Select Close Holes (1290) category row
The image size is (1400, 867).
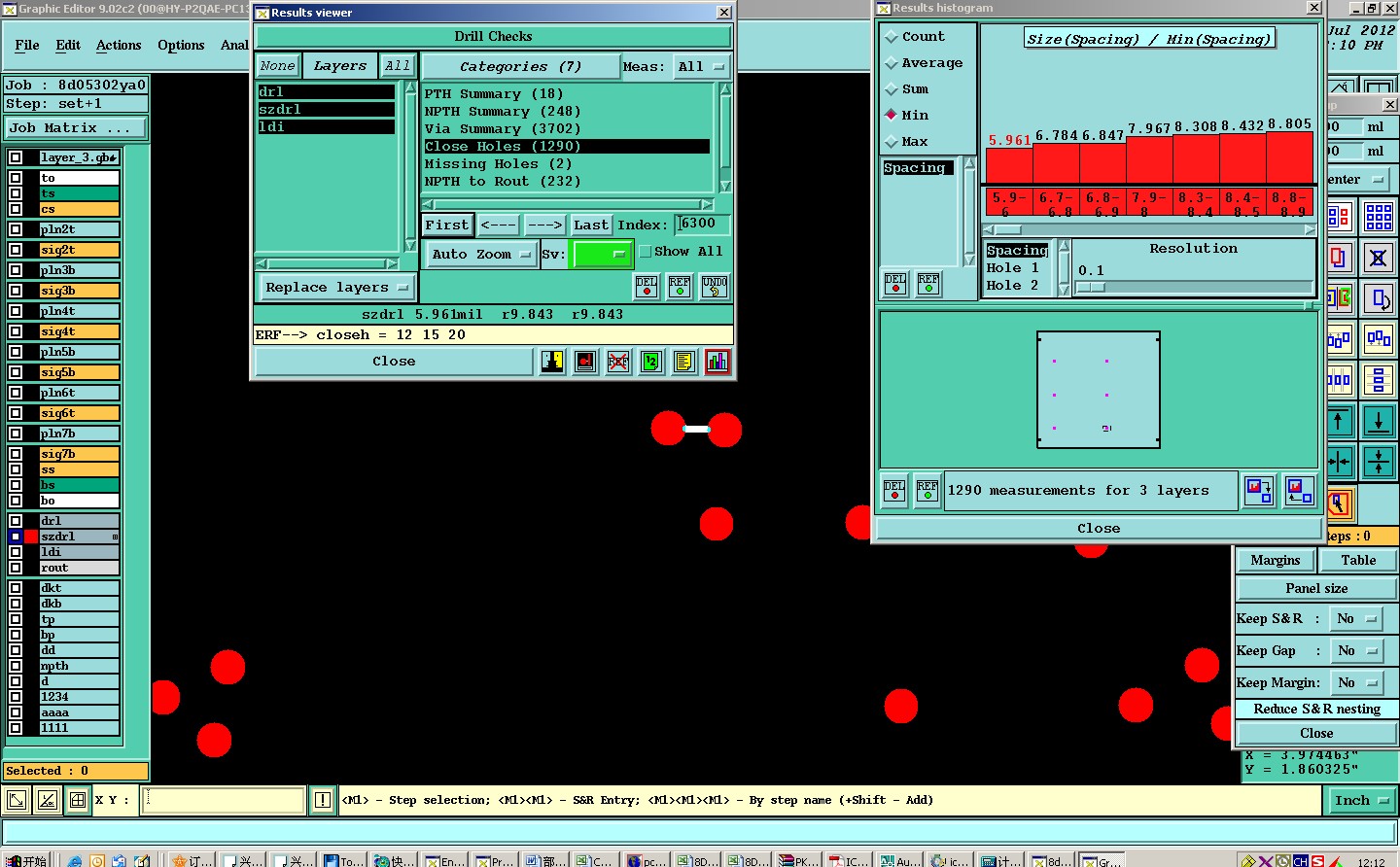pyautogui.click(x=567, y=147)
